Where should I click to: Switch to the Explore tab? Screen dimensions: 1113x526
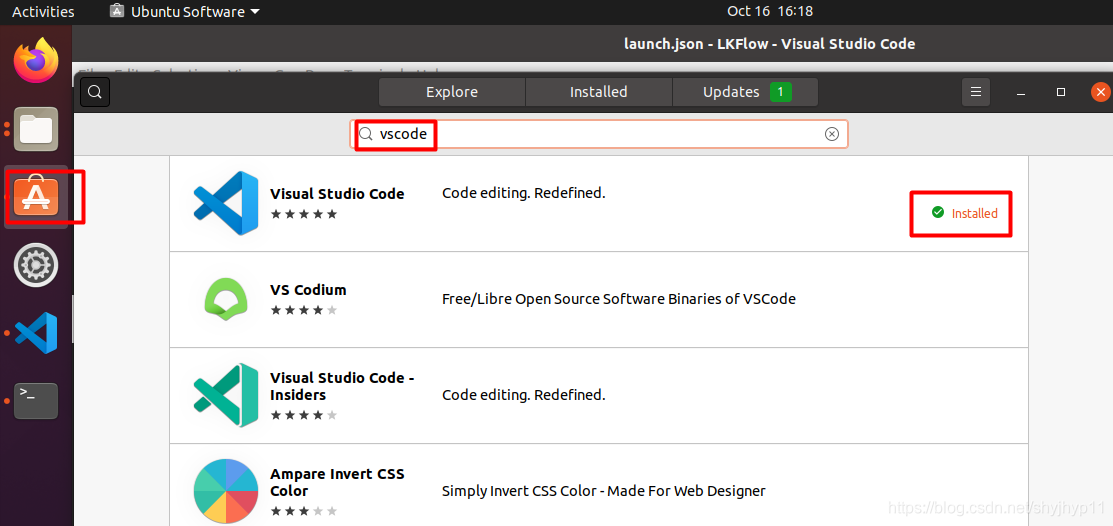point(451,92)
